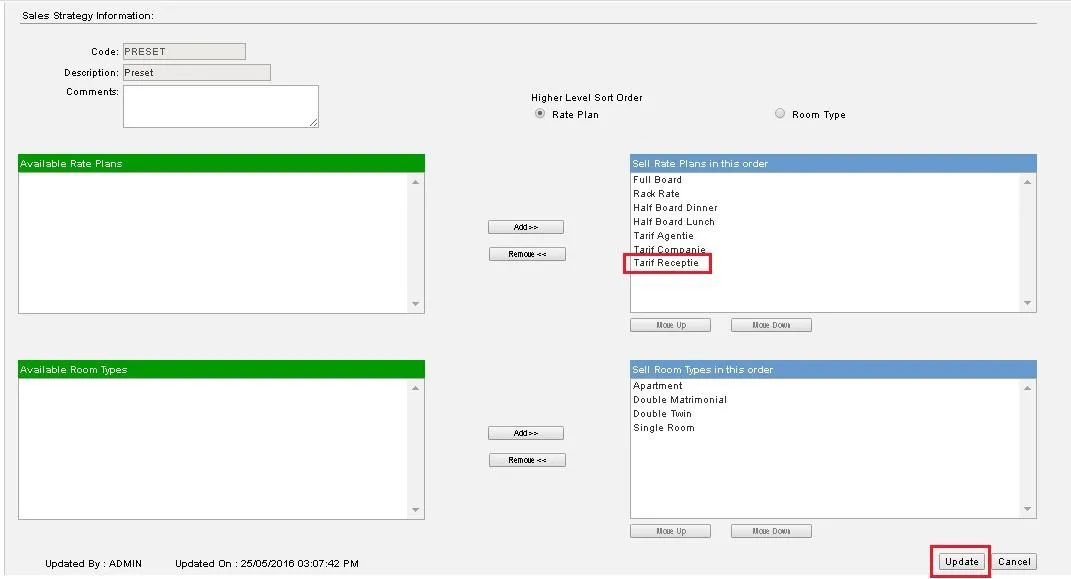Click Remove << for room types

click(x=527, y=461)
